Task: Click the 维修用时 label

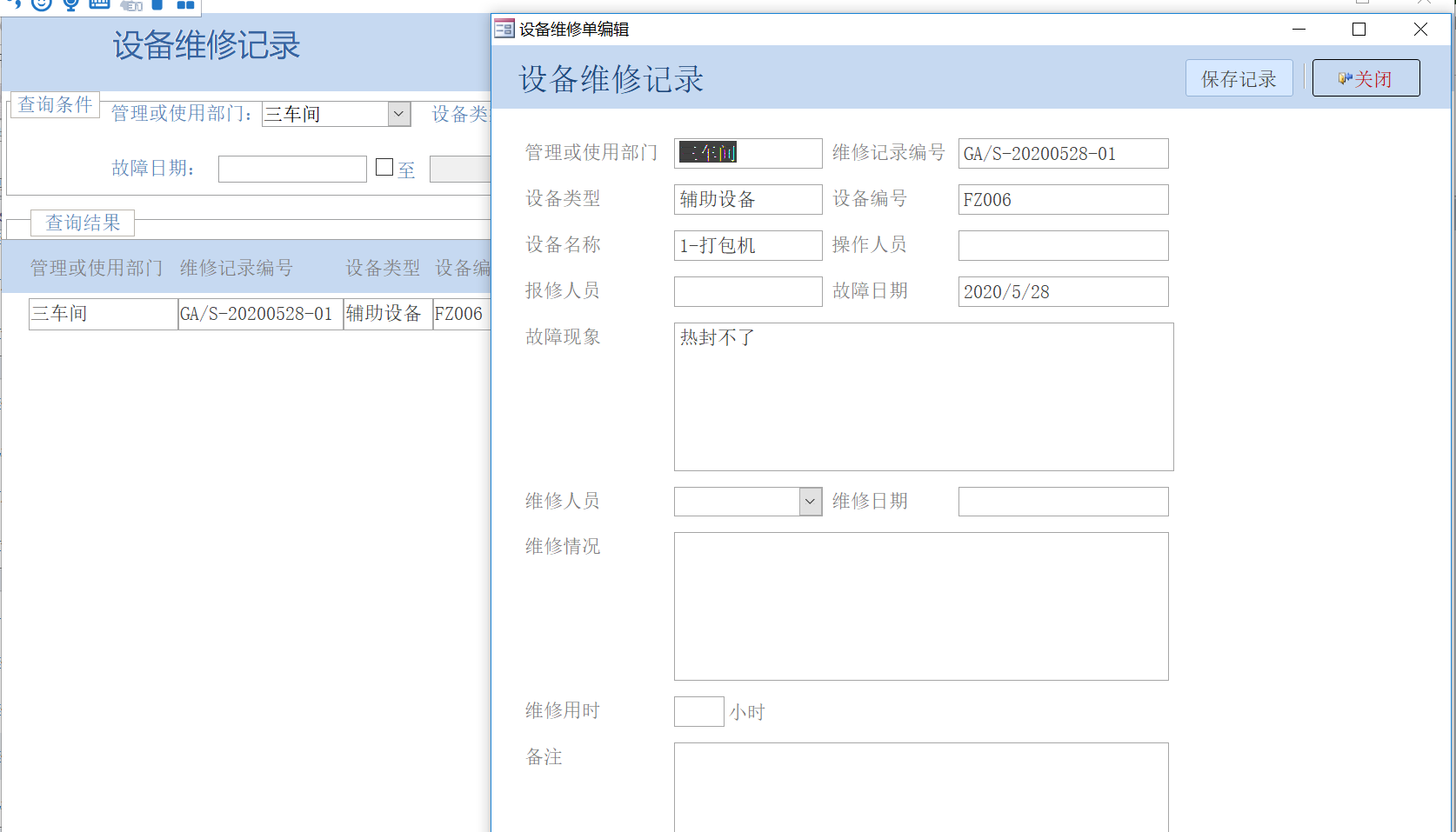Action: 563,710
